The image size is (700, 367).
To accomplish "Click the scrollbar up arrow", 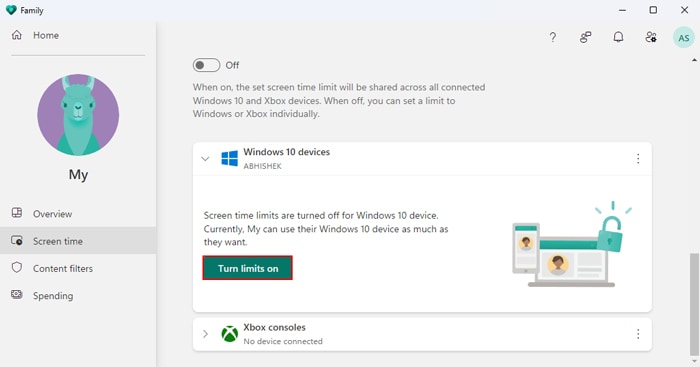I will pyautogui.click(x=694, y=60).
